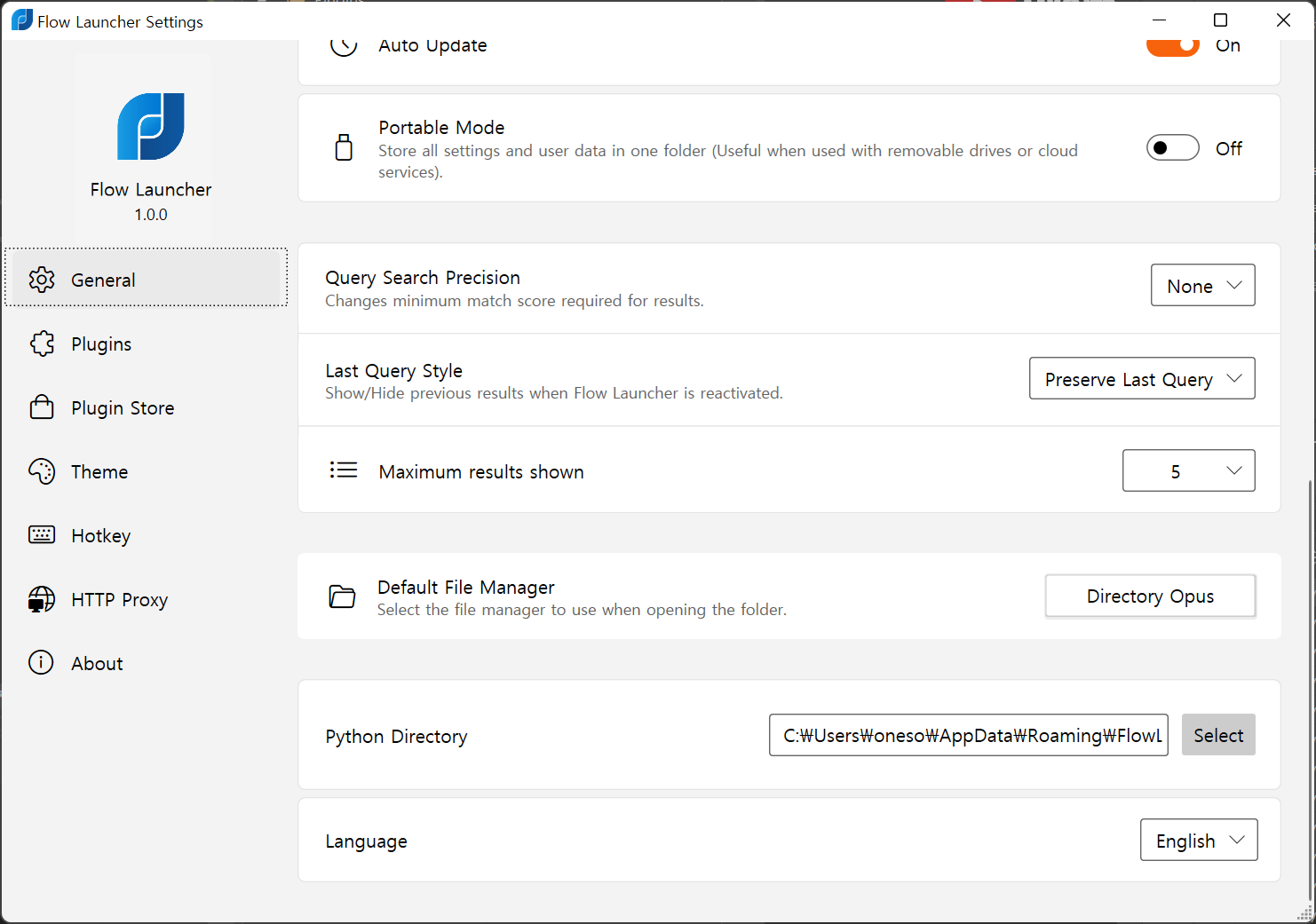The width and height of the screenshot is (1316, 924).
Task: Open the Theme settings
Action: (x=146, y=471)
